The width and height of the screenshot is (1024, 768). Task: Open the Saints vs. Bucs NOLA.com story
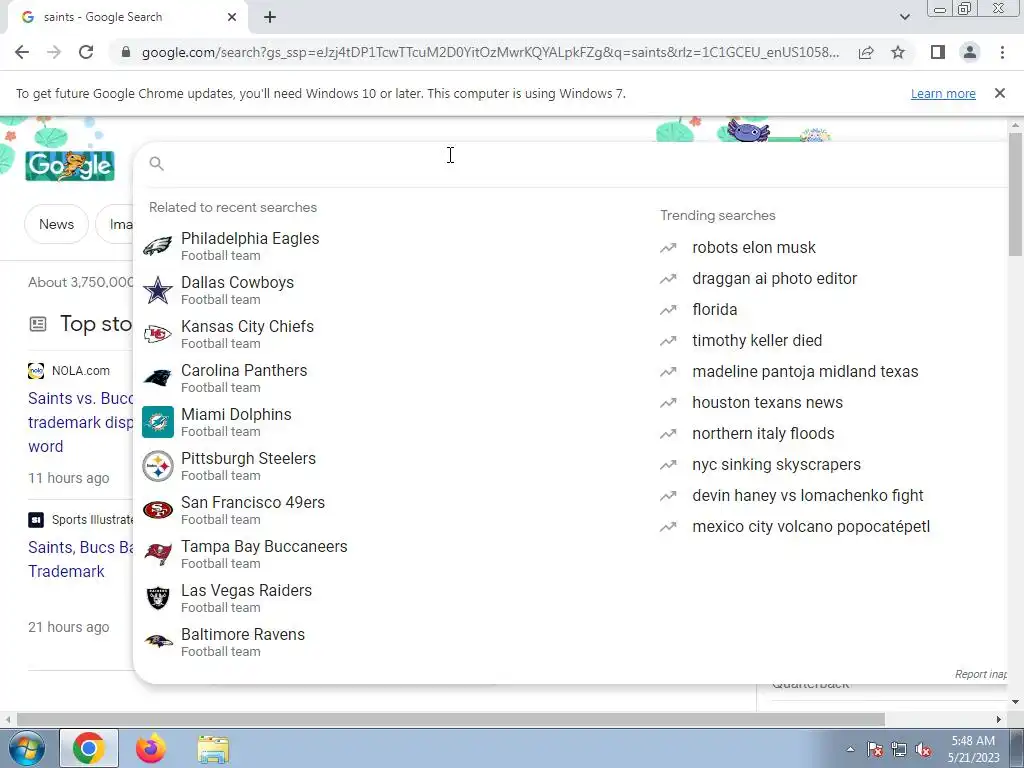coord(80,422)
